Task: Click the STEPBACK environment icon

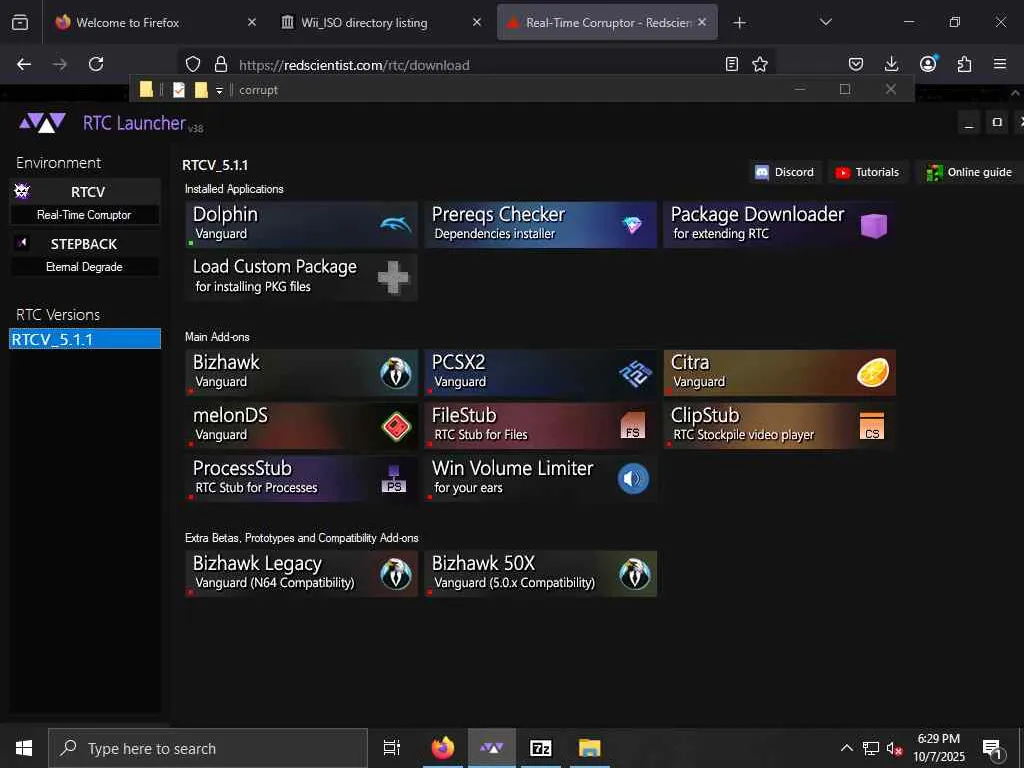Action: pyautogui.click(x=22, y=243)
